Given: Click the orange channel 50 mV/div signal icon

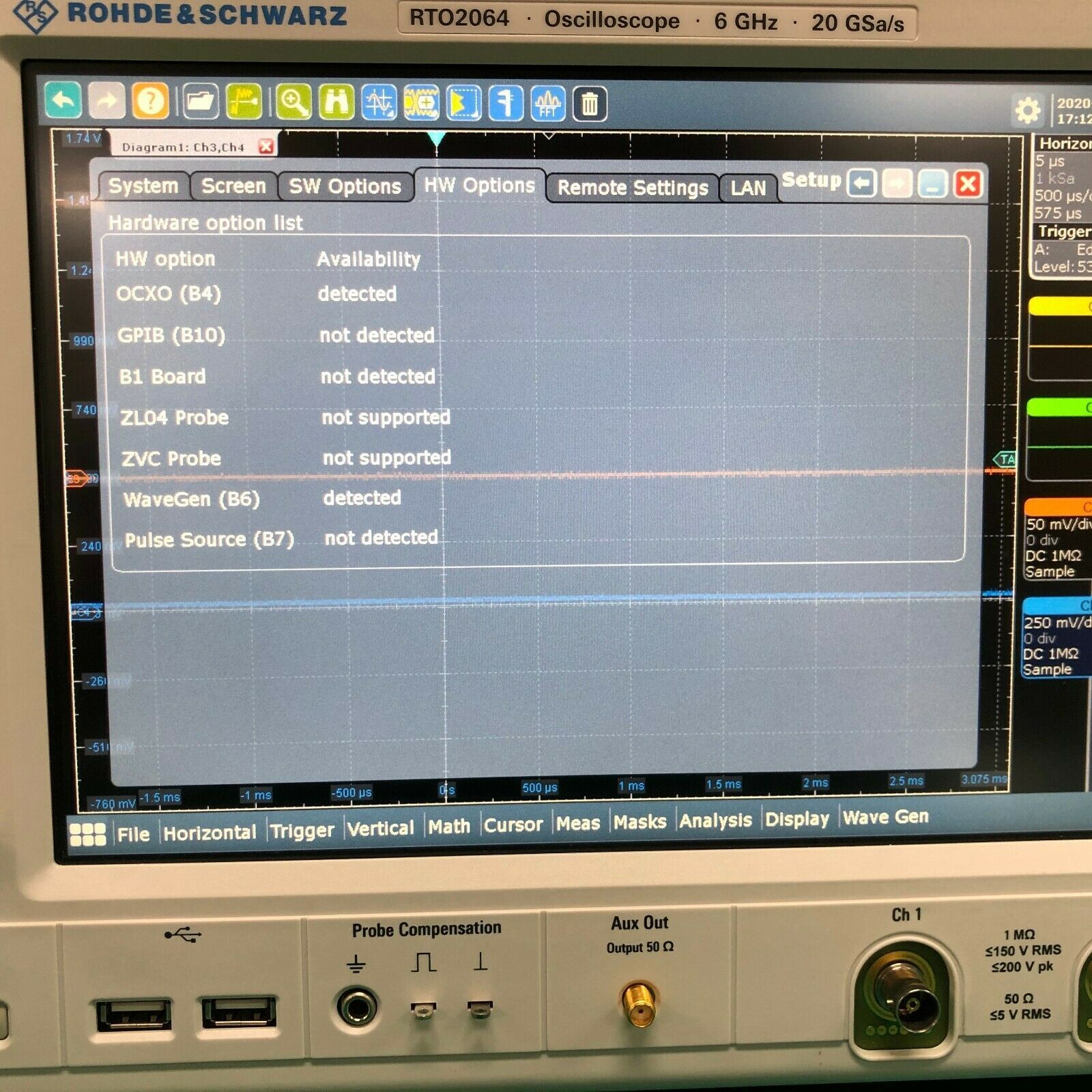Looking at the screenshot, I should [x=1059, y=540].
